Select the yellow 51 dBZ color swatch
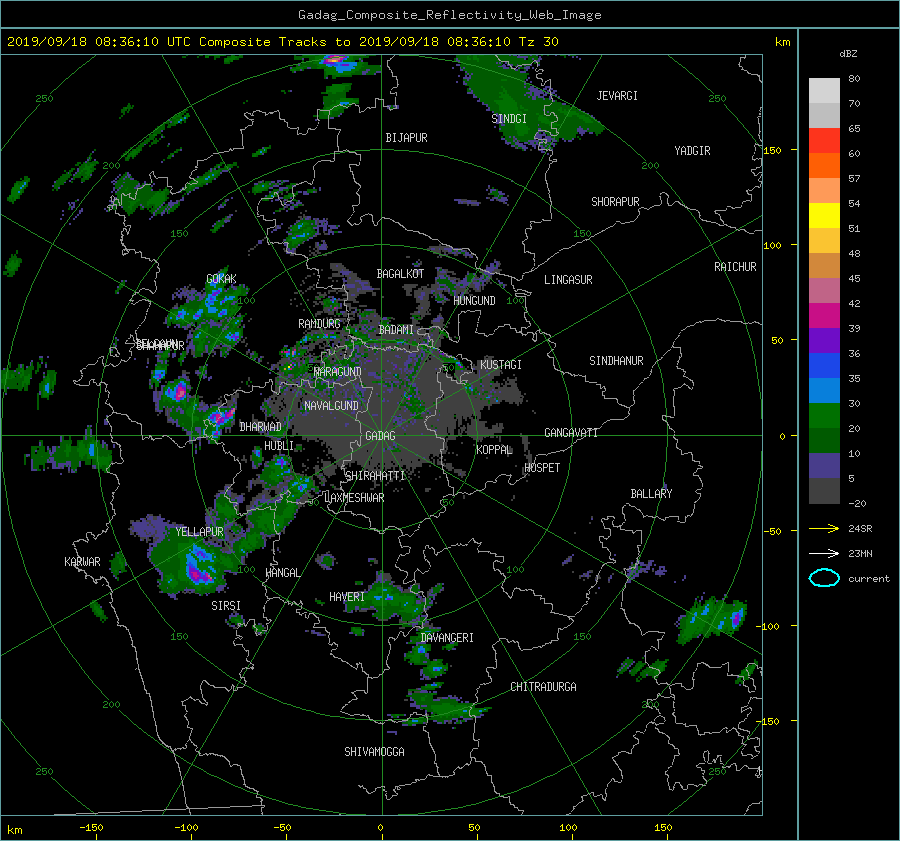This screenshot has height=841, width=900. tap(824, 216)
